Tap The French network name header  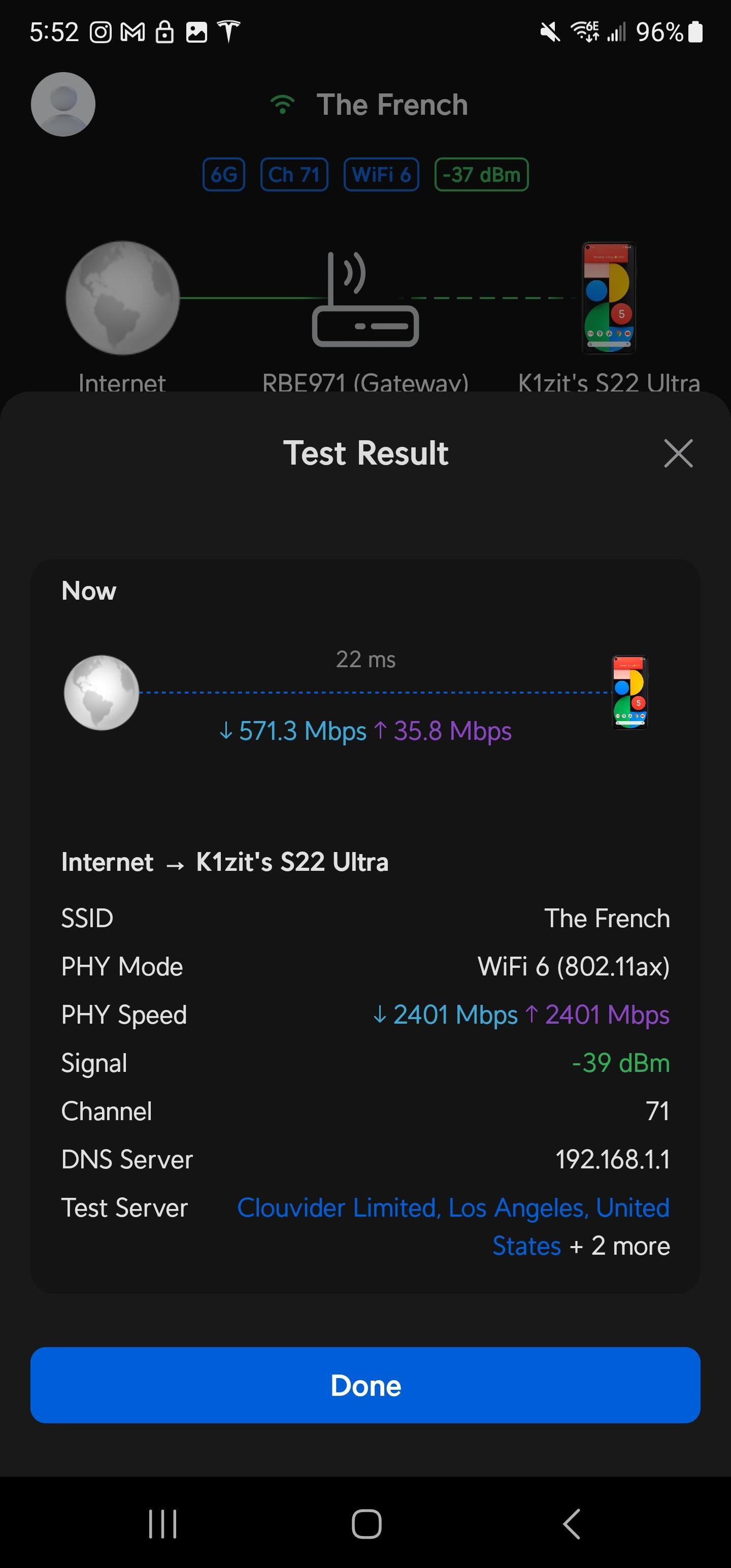tap(392, 105)
